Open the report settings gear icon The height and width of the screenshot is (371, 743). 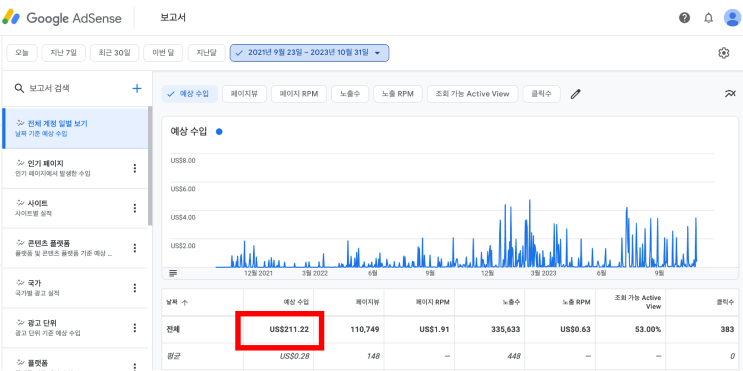click(723, 53)
